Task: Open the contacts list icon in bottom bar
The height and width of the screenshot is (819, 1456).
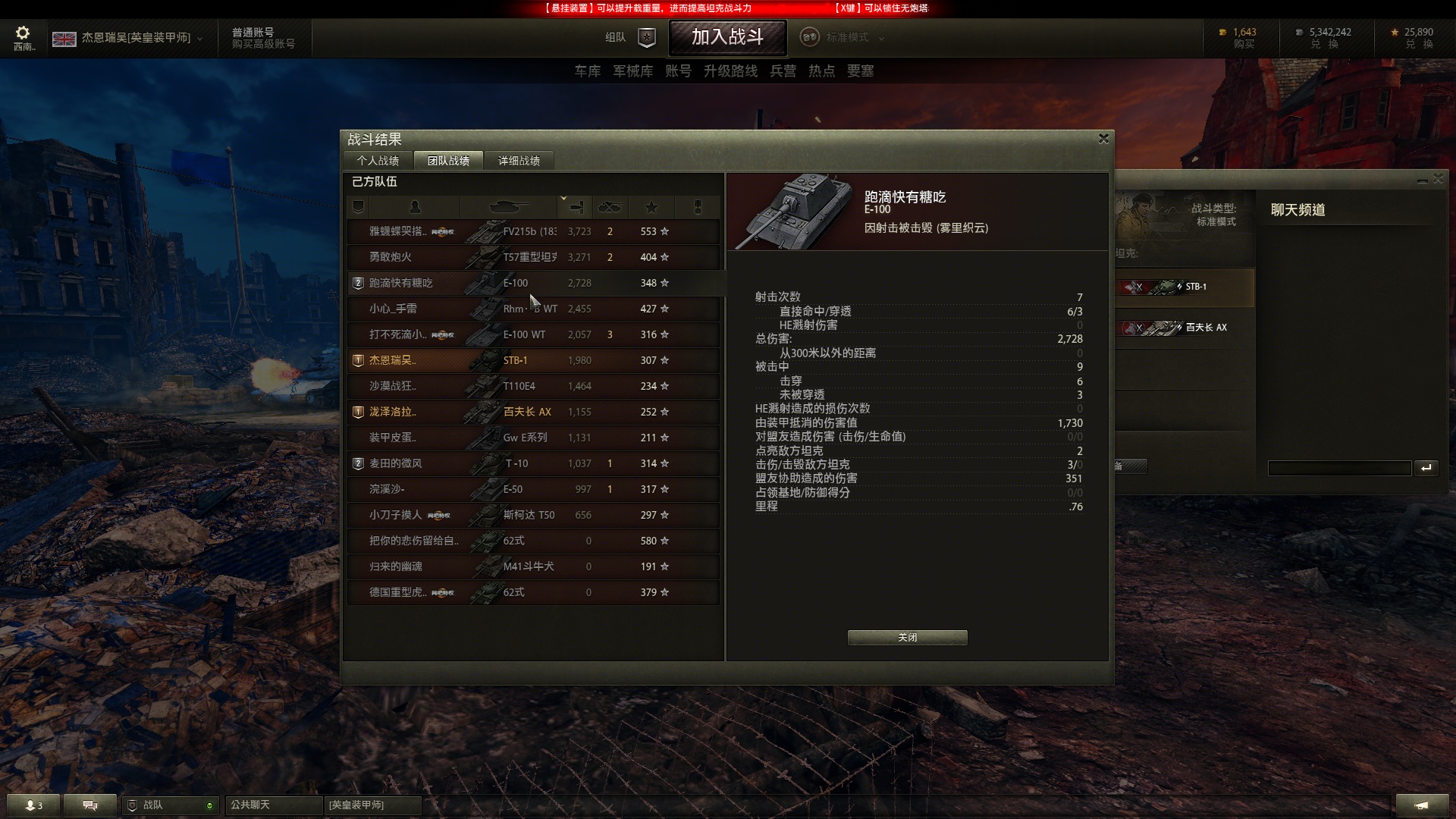Action: [x=33, y=805]
